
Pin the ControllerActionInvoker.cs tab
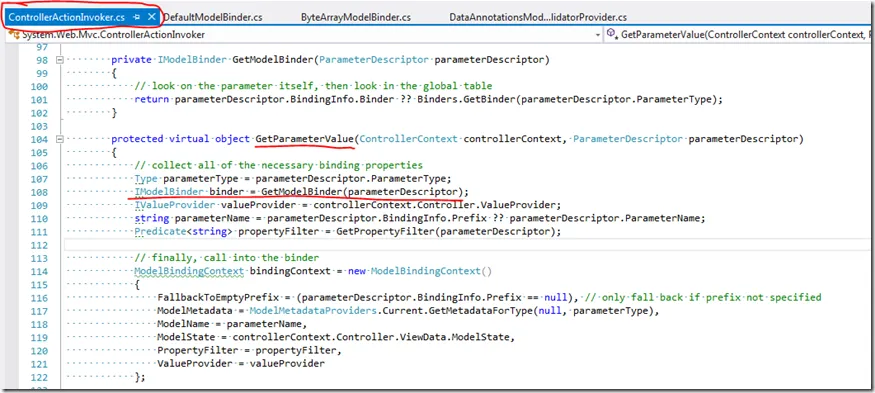pos(137,17)
